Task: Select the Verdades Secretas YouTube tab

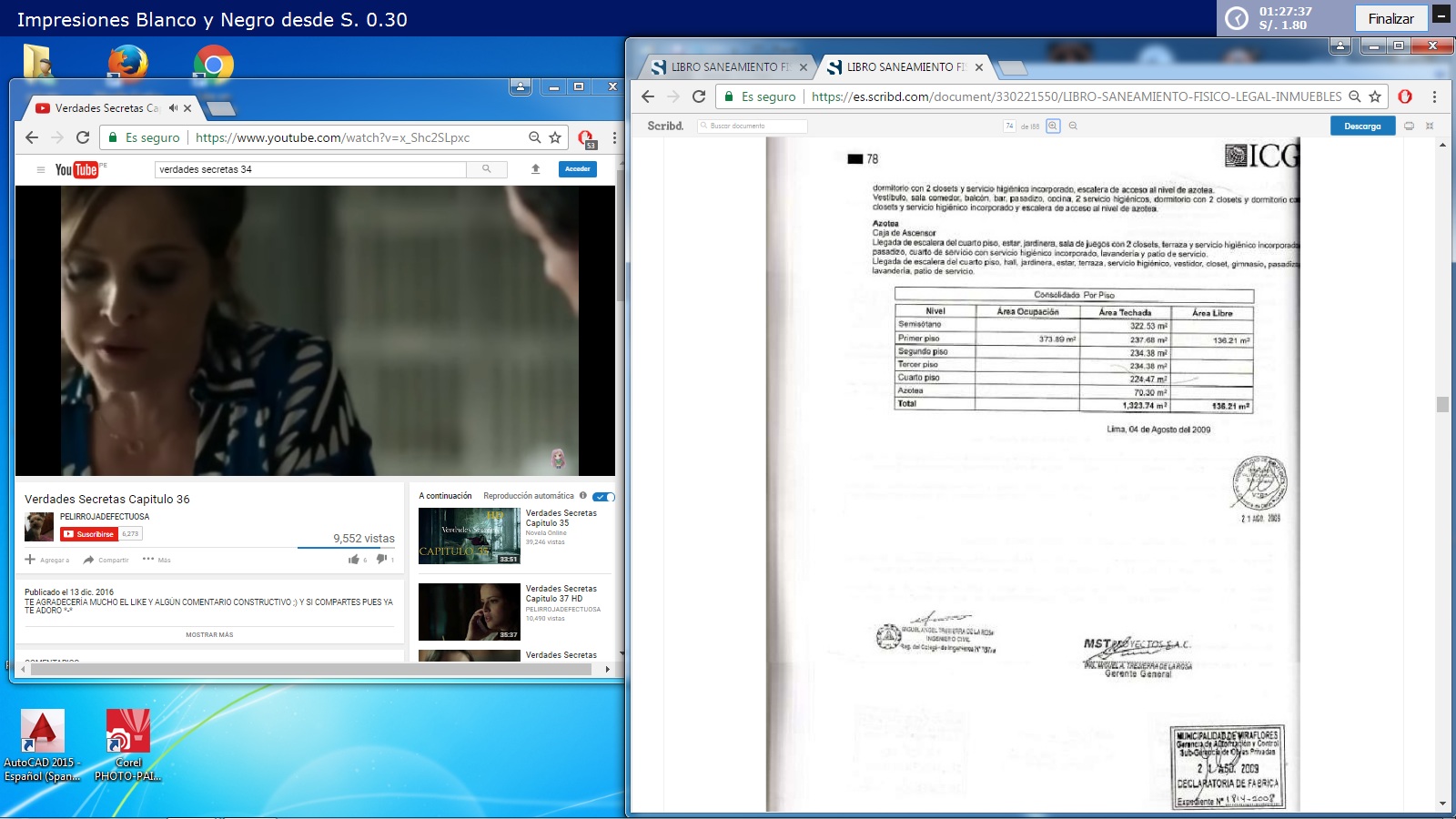Action: 105,108
